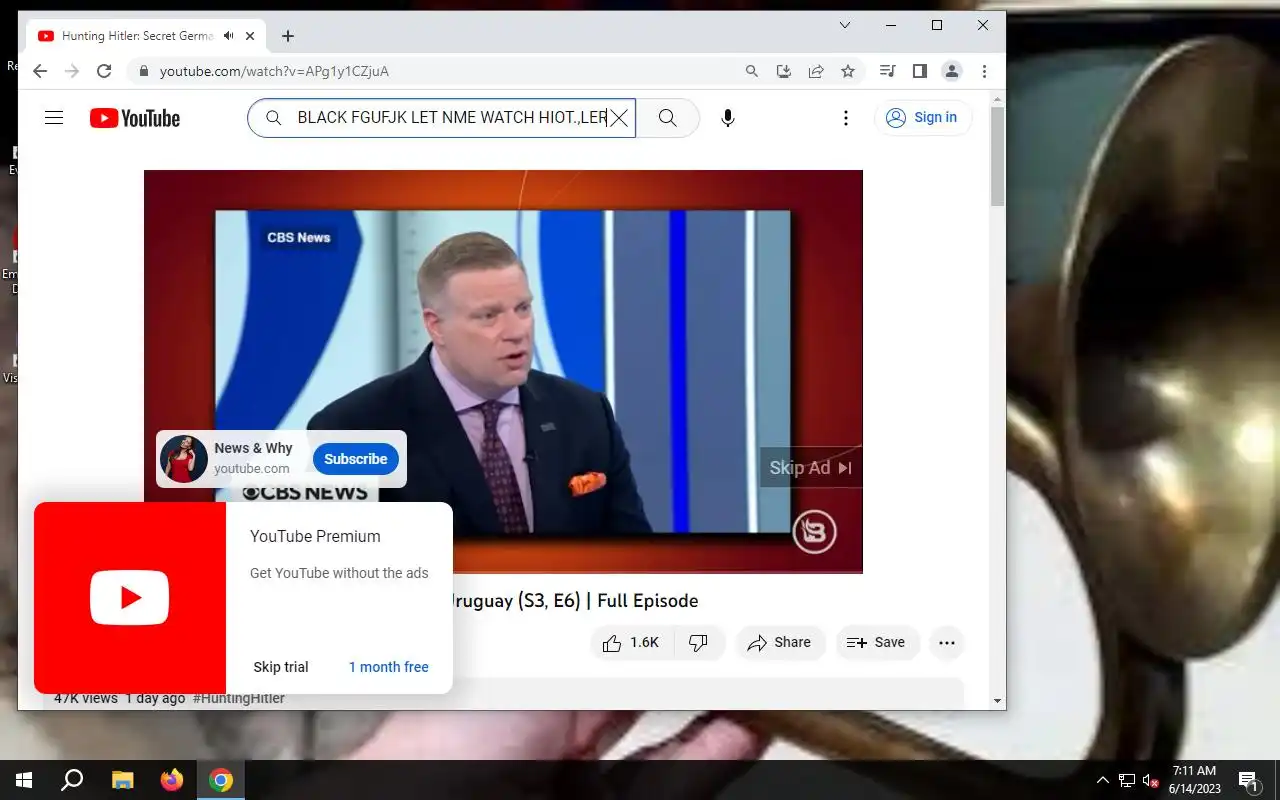Open Chrome page zoom search icon
Screen dimensions: 1280x800
[752, 71]
